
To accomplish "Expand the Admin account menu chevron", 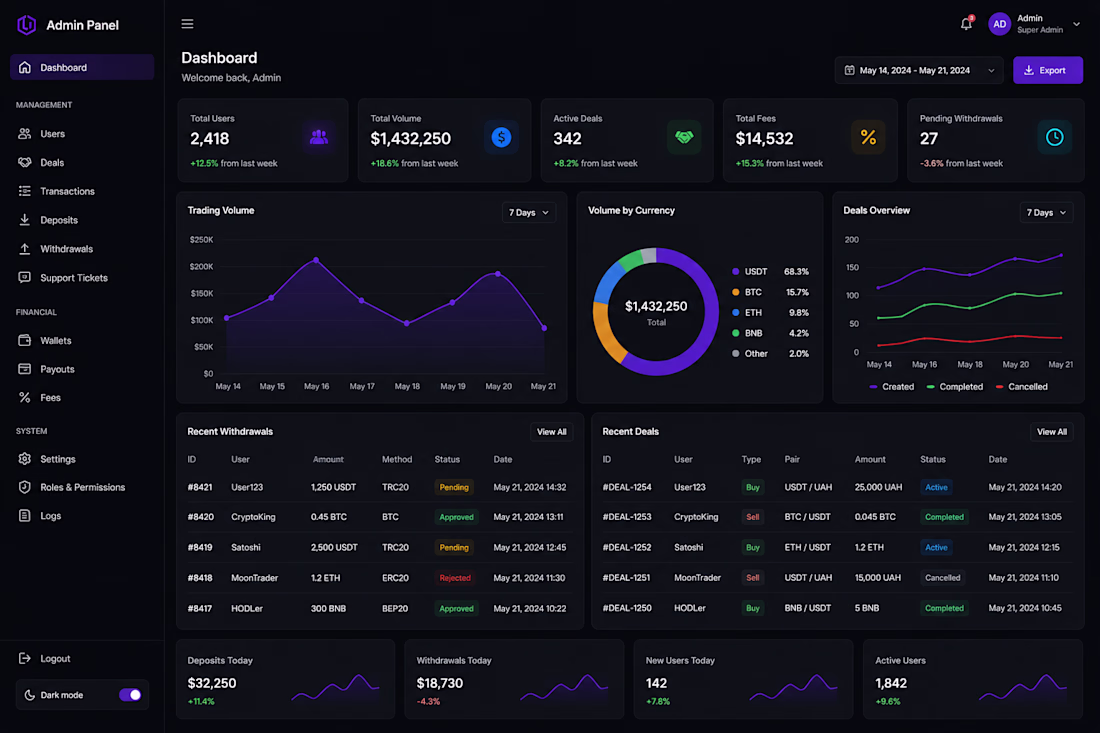I will [x=1076, y=24].
